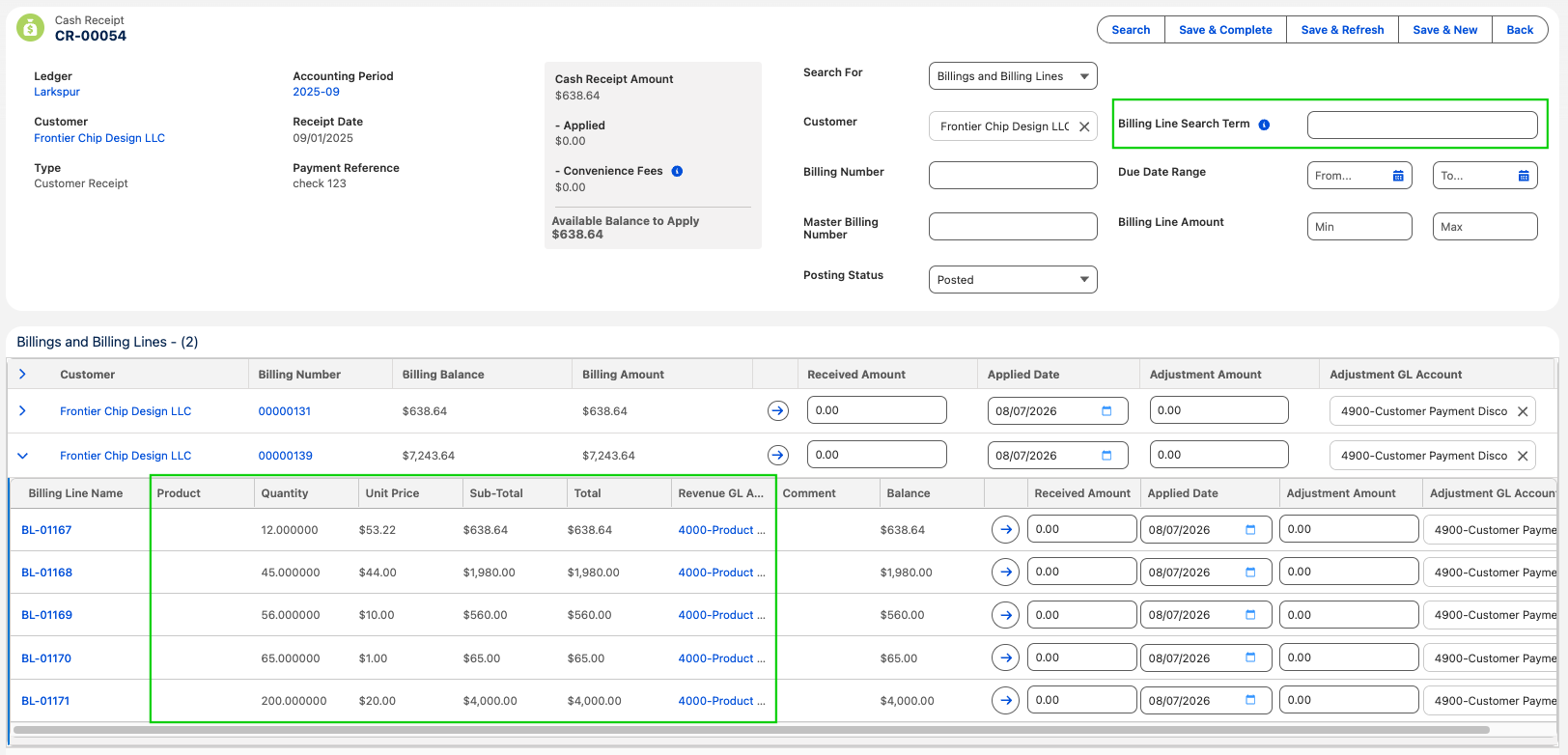Viewport: 1568px width, 755px height.
Task: Click the apply arrow for line BL-01168
Action: point(1005,573)
